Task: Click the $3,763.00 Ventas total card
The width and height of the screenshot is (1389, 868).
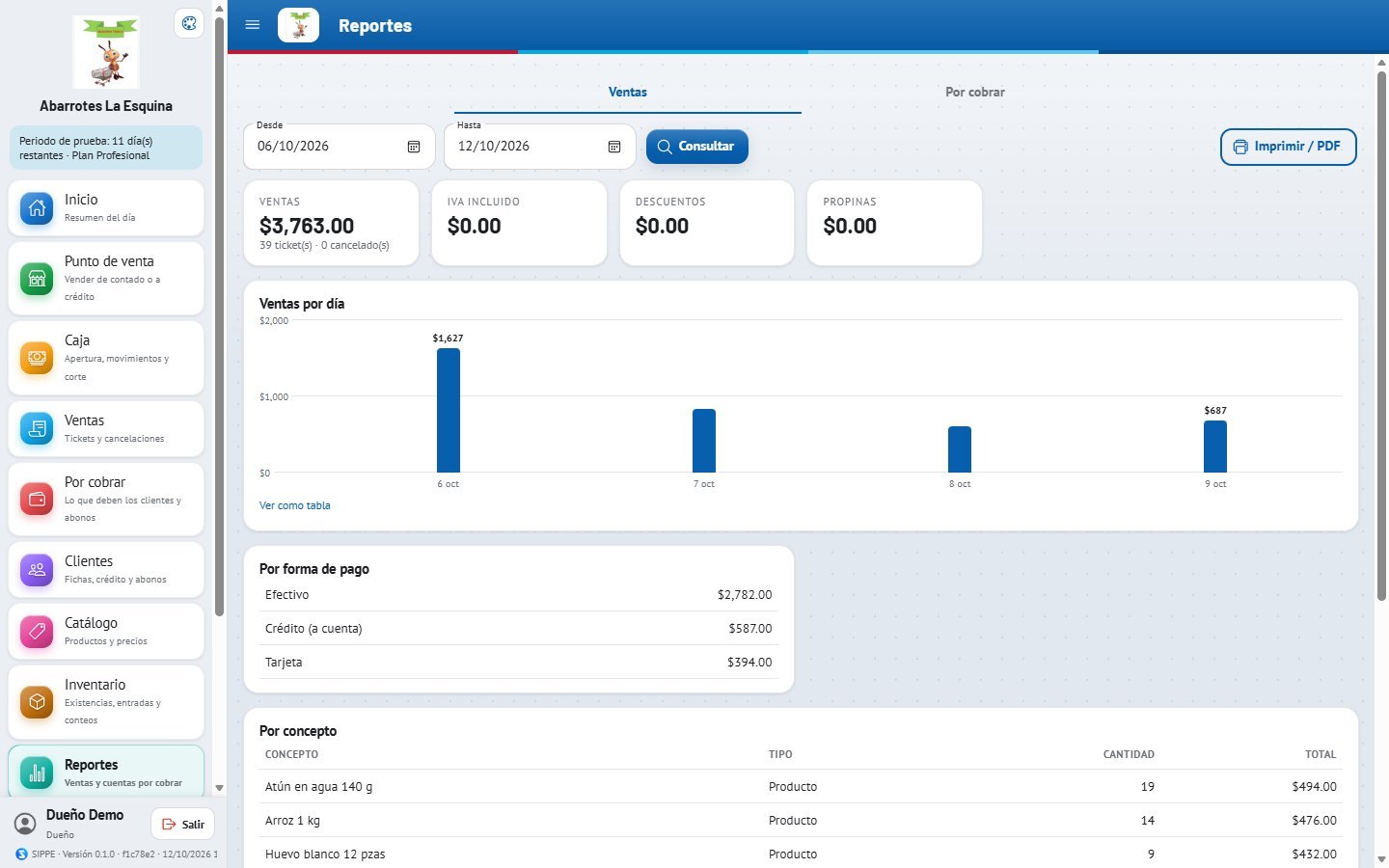Action: (332, 223)
